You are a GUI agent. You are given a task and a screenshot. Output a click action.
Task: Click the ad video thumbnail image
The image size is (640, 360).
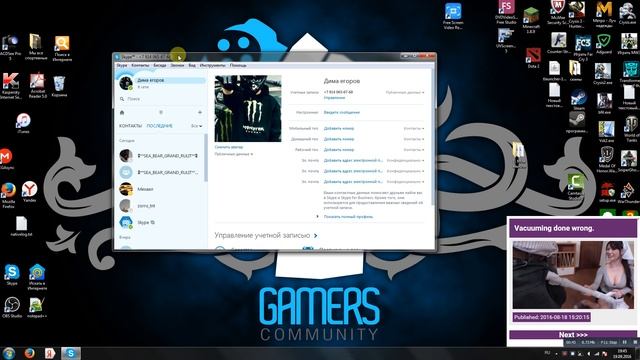(573, 275)
